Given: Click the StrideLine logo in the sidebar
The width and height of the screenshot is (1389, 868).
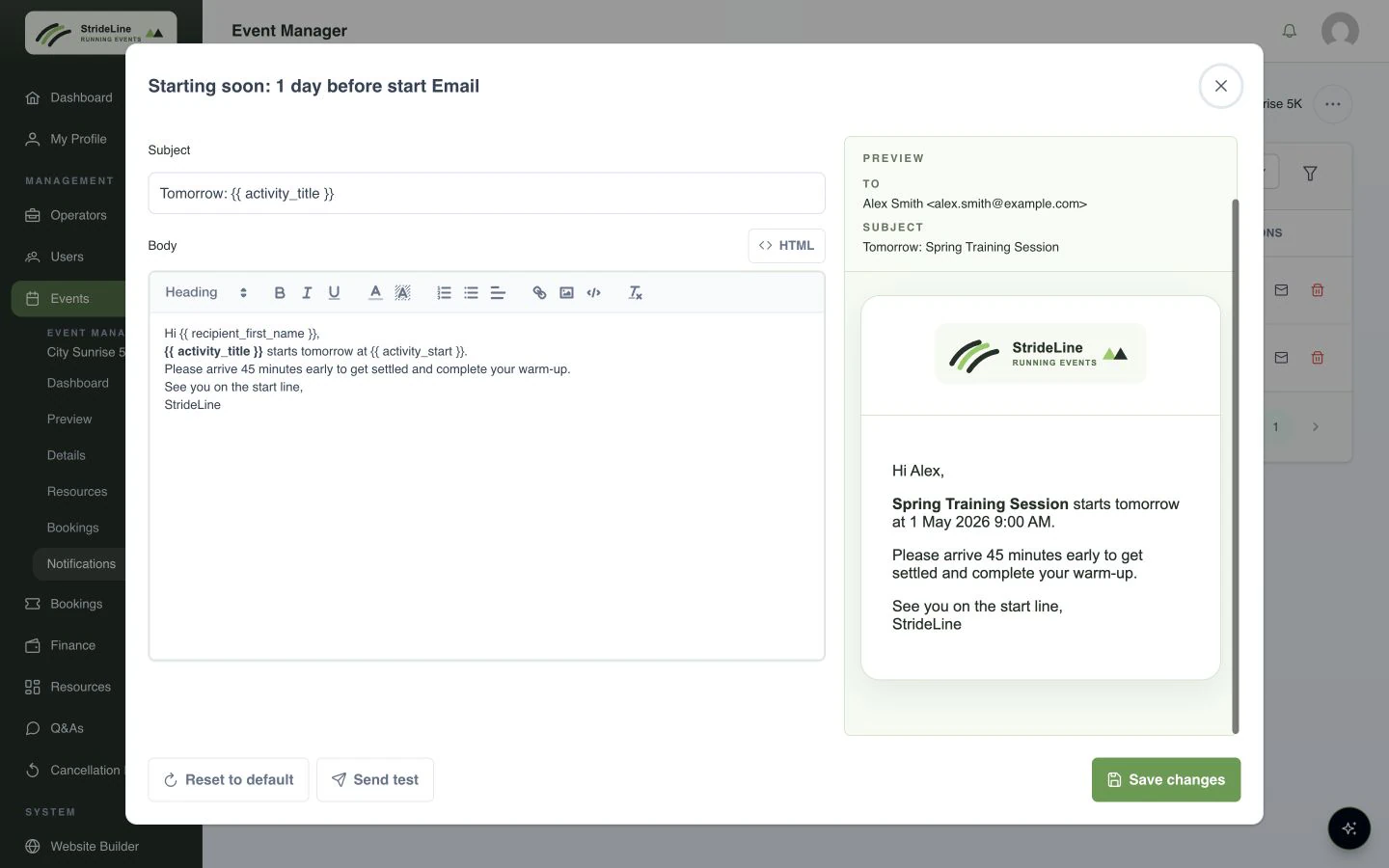Looking at the screenshot, I should (100, 33).
